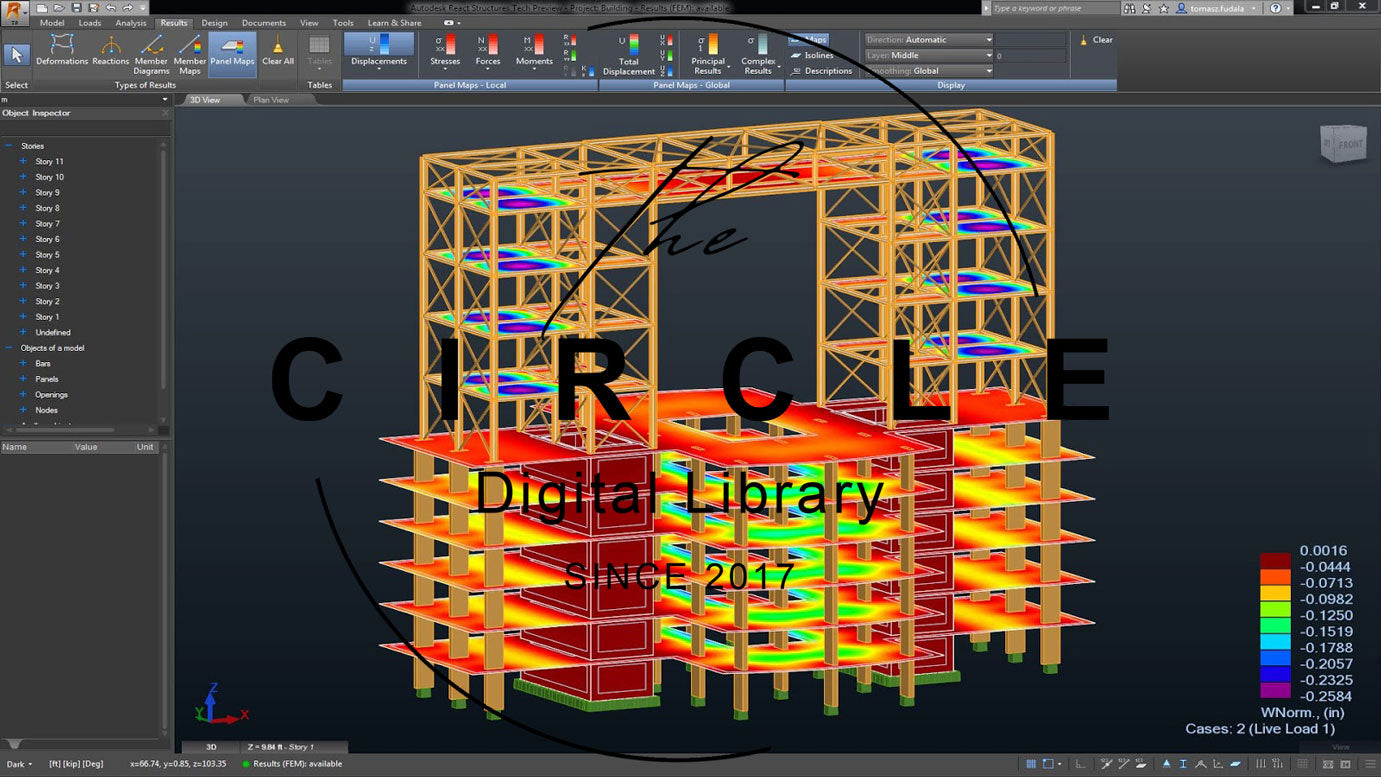Viewport: 1381px width, 777px height.
Task: Expand the Story 11 tree node
Action: [x=23, y=161]
